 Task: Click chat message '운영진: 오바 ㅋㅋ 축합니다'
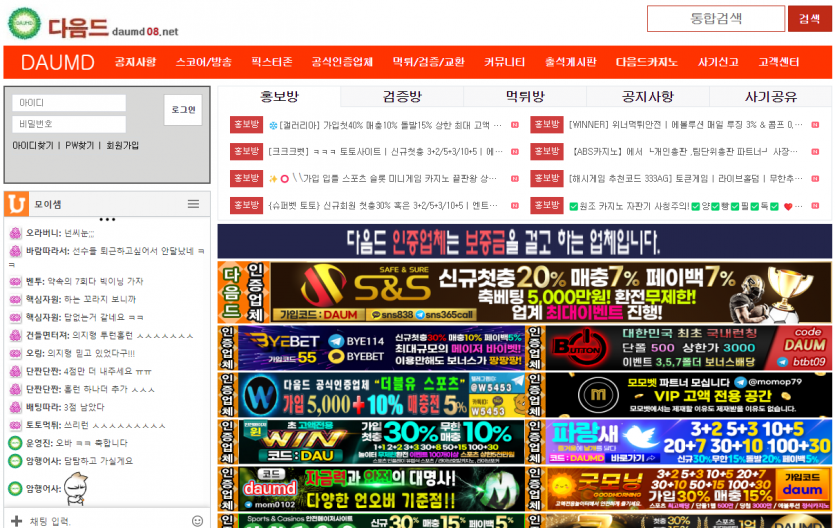77,443
